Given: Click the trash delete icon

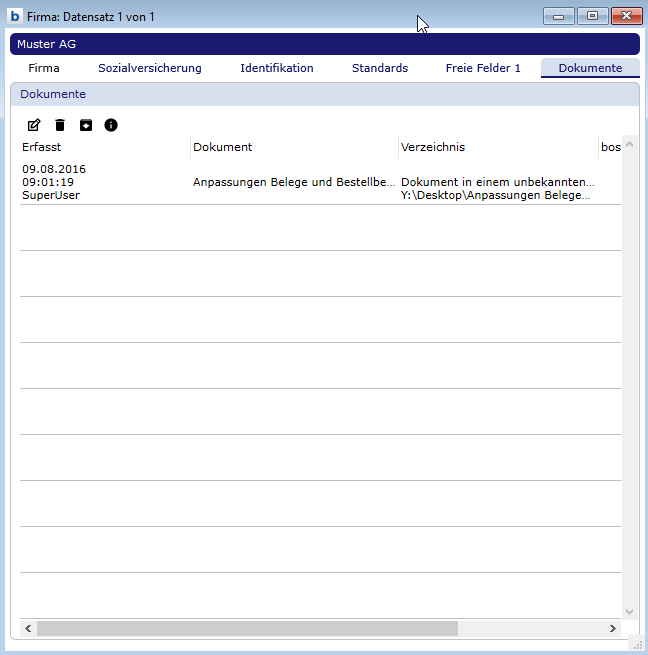Looking at the screenshot, I should (x=60, y=125).
